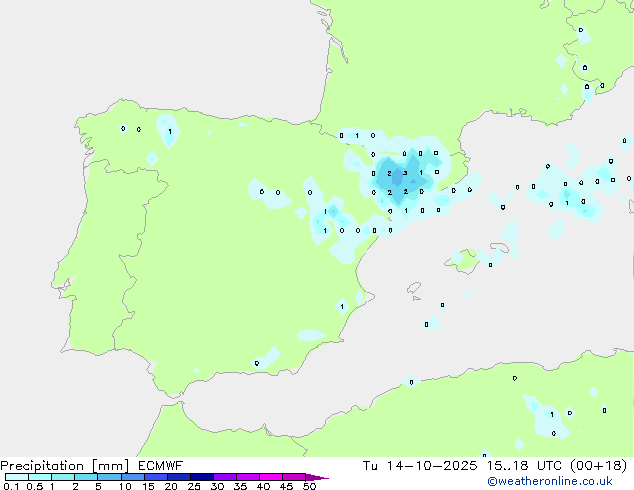634x490 pixels.
Task: Click the "Tu" weekday abbreviation
Action: (x=370, y=466)
